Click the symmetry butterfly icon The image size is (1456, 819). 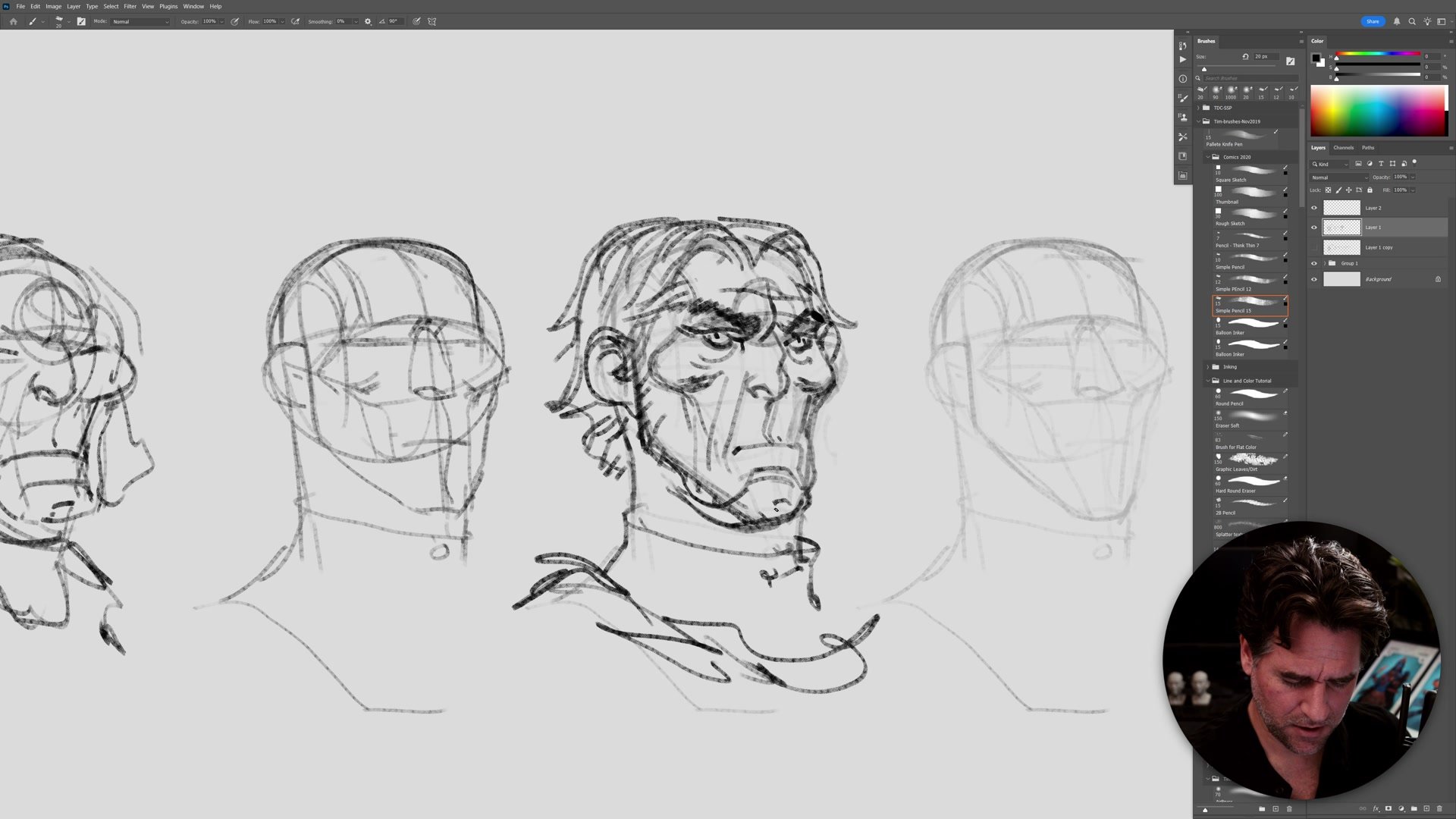point(432,21)
